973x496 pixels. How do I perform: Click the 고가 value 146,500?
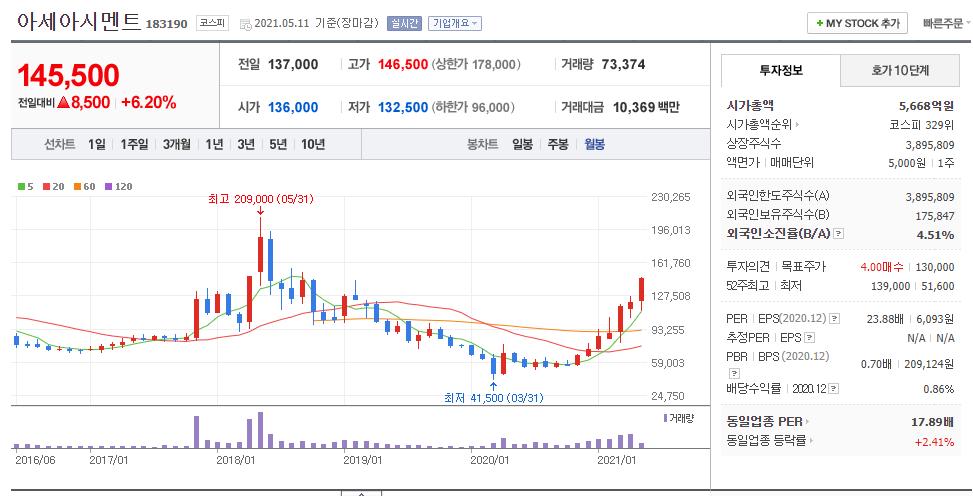pos(403,64)
